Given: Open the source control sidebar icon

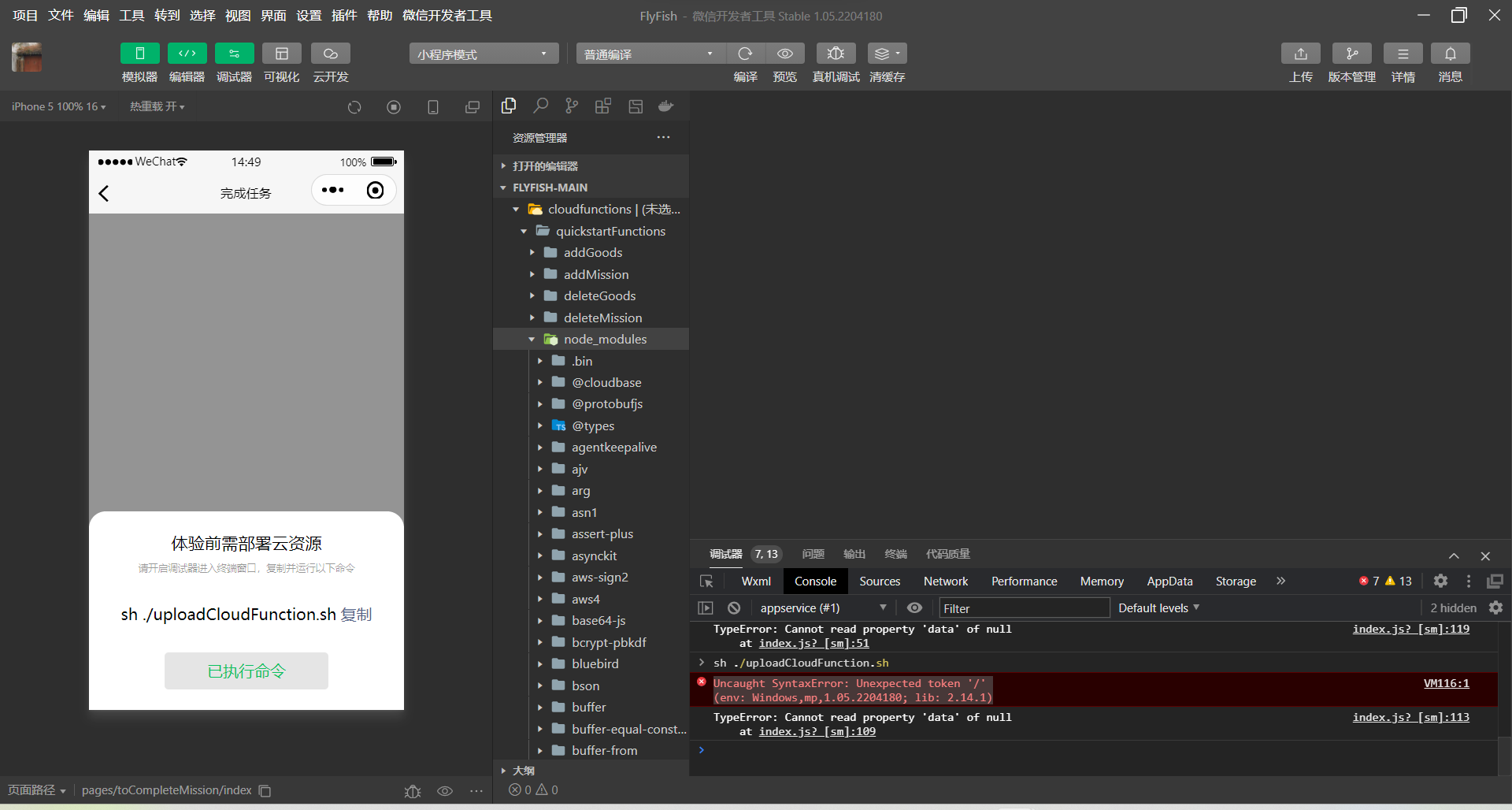Looking at the screenshot, I should (572, 106).
